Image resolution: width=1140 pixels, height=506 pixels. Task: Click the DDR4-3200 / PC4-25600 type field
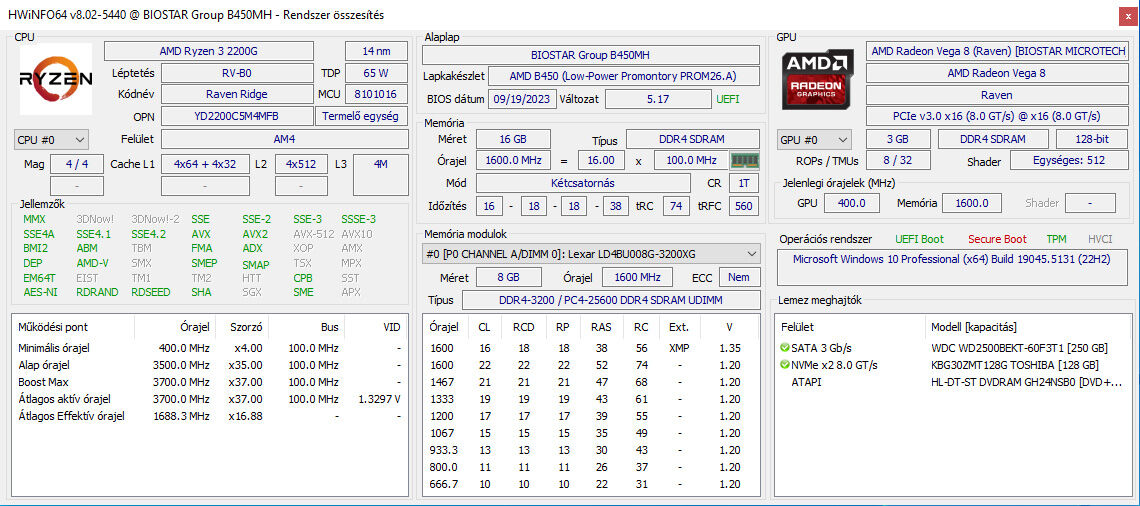611,300
